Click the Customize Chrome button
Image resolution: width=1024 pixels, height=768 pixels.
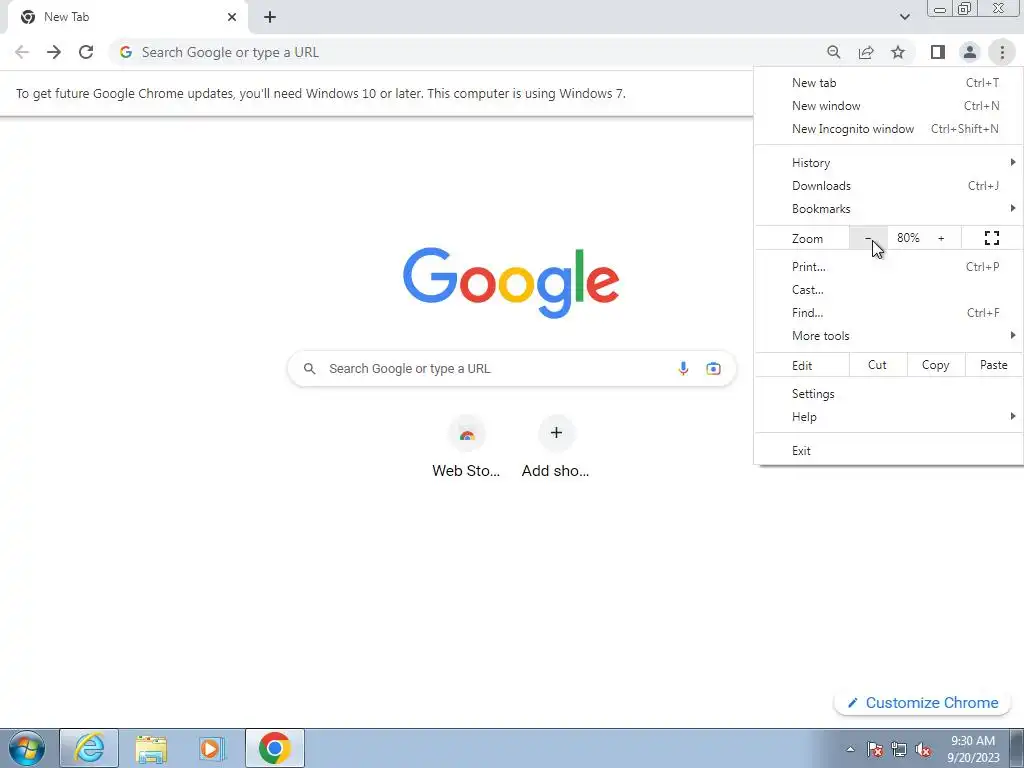coord(923,703)
